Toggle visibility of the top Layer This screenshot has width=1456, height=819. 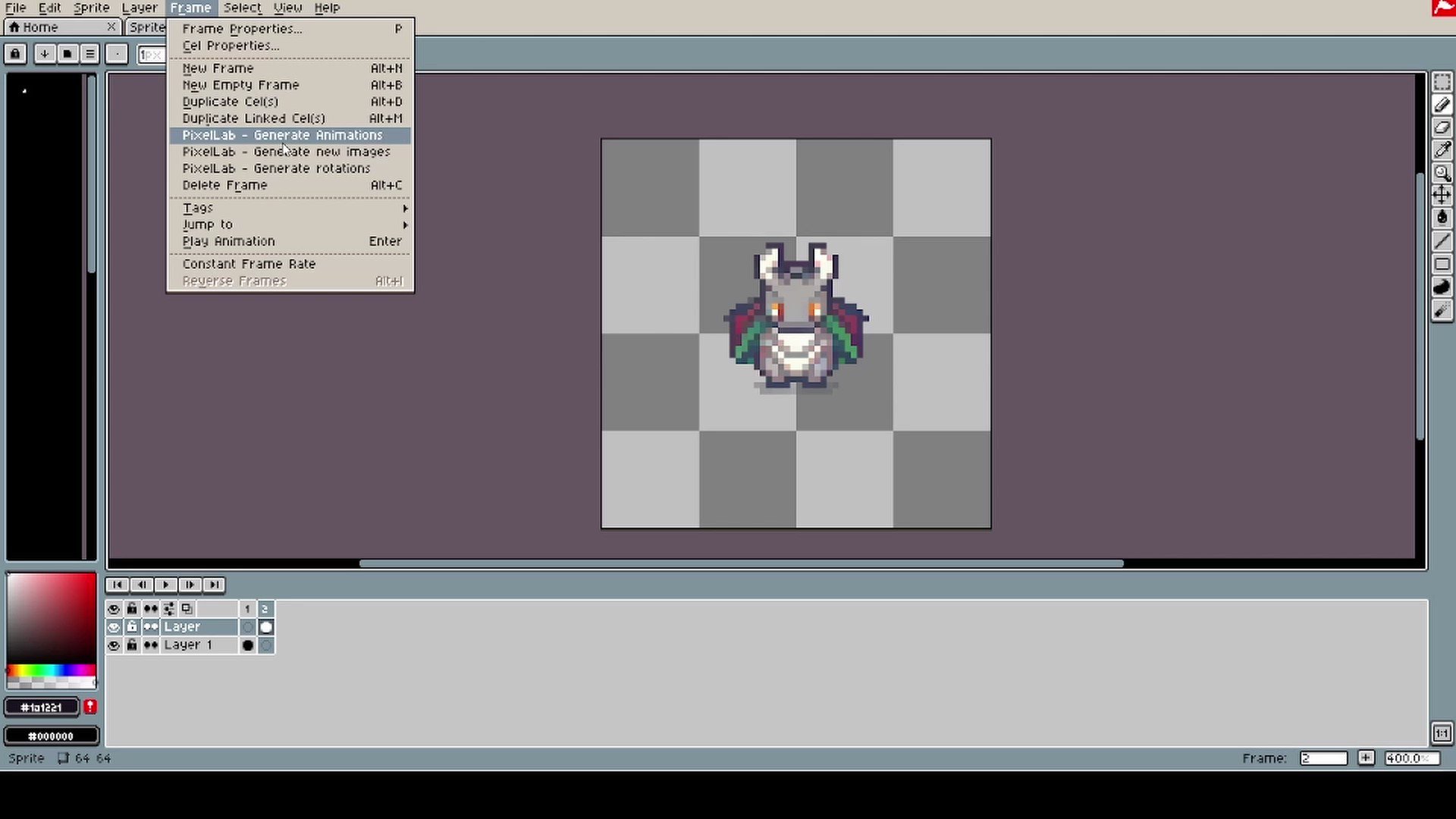pos(114,627)
